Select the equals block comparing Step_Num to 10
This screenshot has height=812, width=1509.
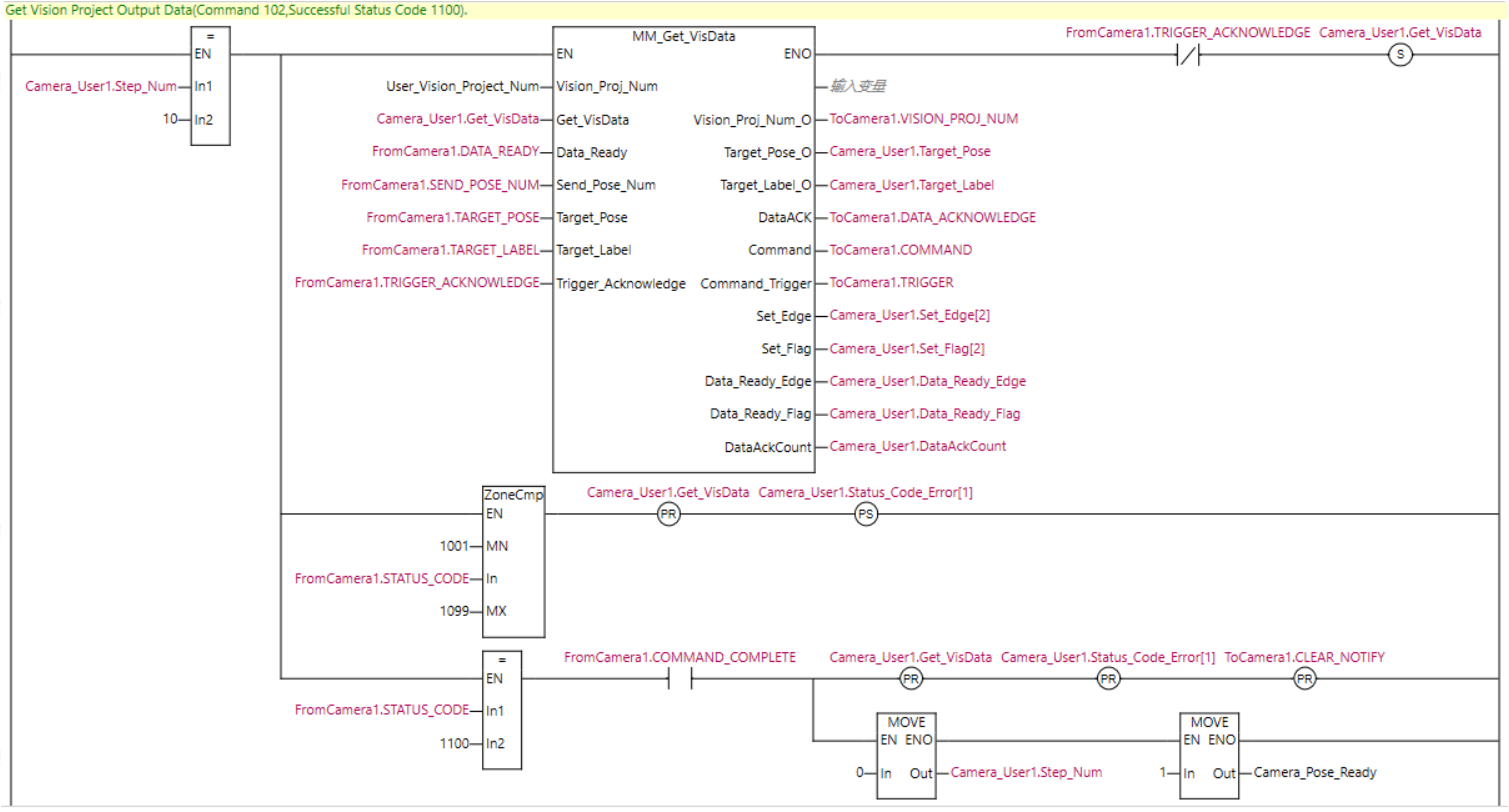click(x=210, y=87)
